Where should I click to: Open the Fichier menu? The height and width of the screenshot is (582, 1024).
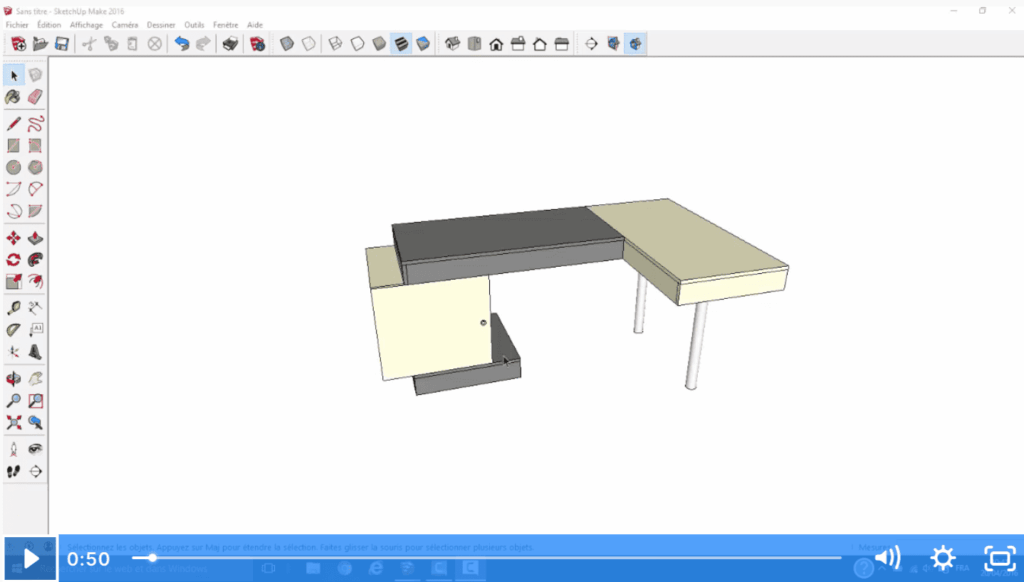(17, 24)
